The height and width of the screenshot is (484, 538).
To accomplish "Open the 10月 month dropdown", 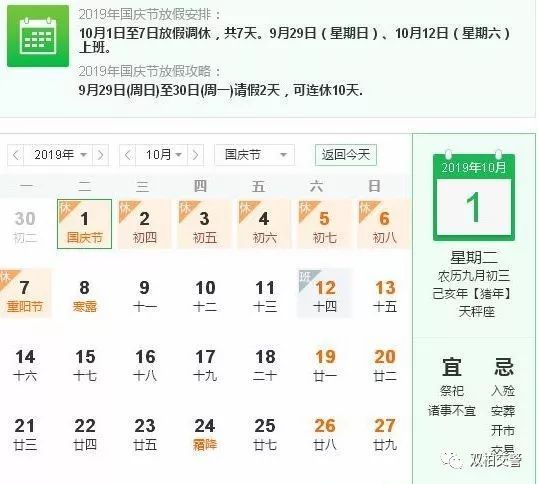I will (162, 155).
